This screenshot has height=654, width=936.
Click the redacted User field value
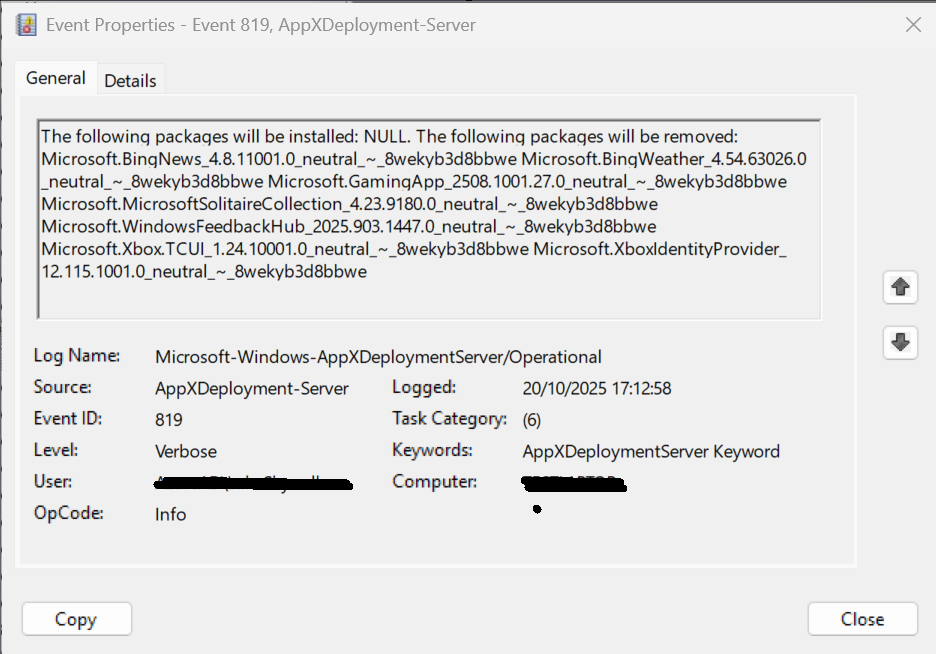pyautogui.click(x=252, y=484)
